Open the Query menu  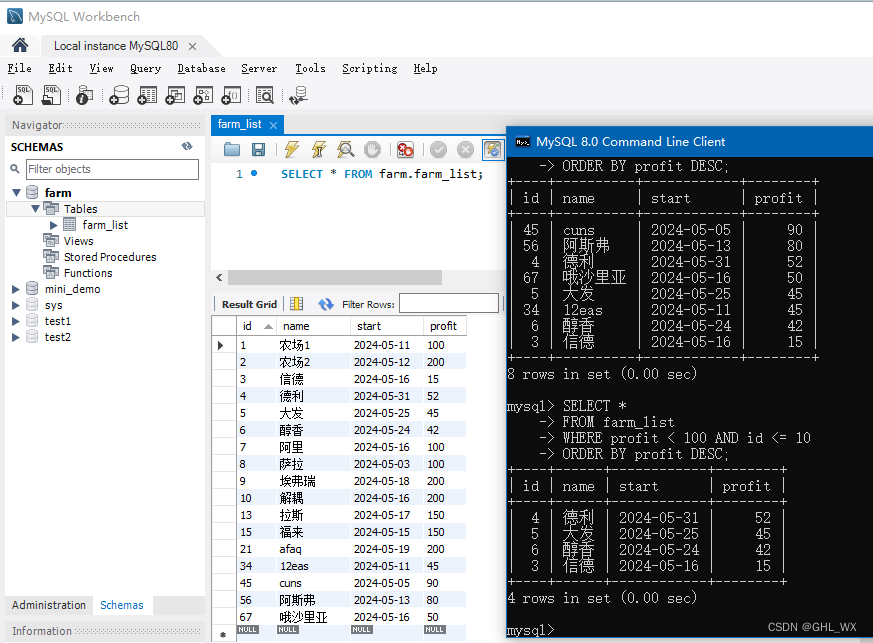pos(145,68)
